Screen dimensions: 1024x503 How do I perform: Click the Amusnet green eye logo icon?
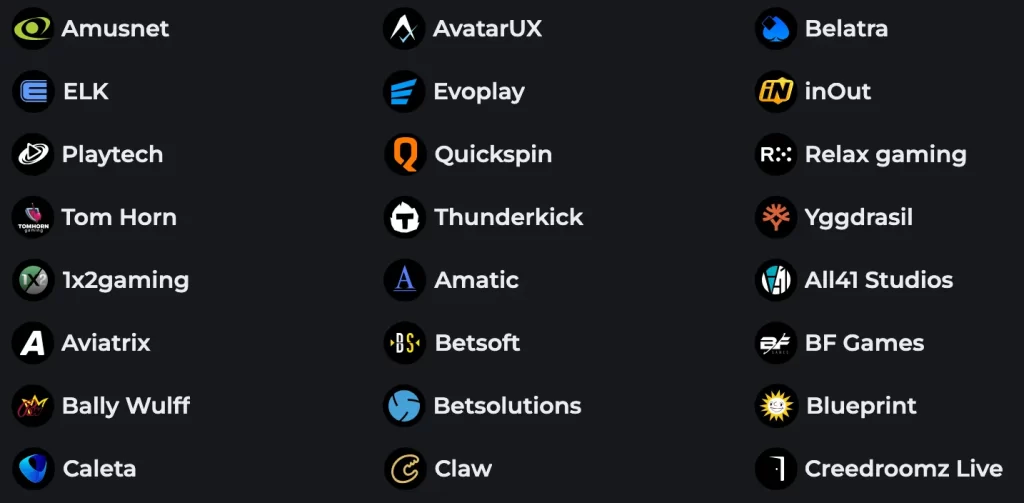point(33,28)
